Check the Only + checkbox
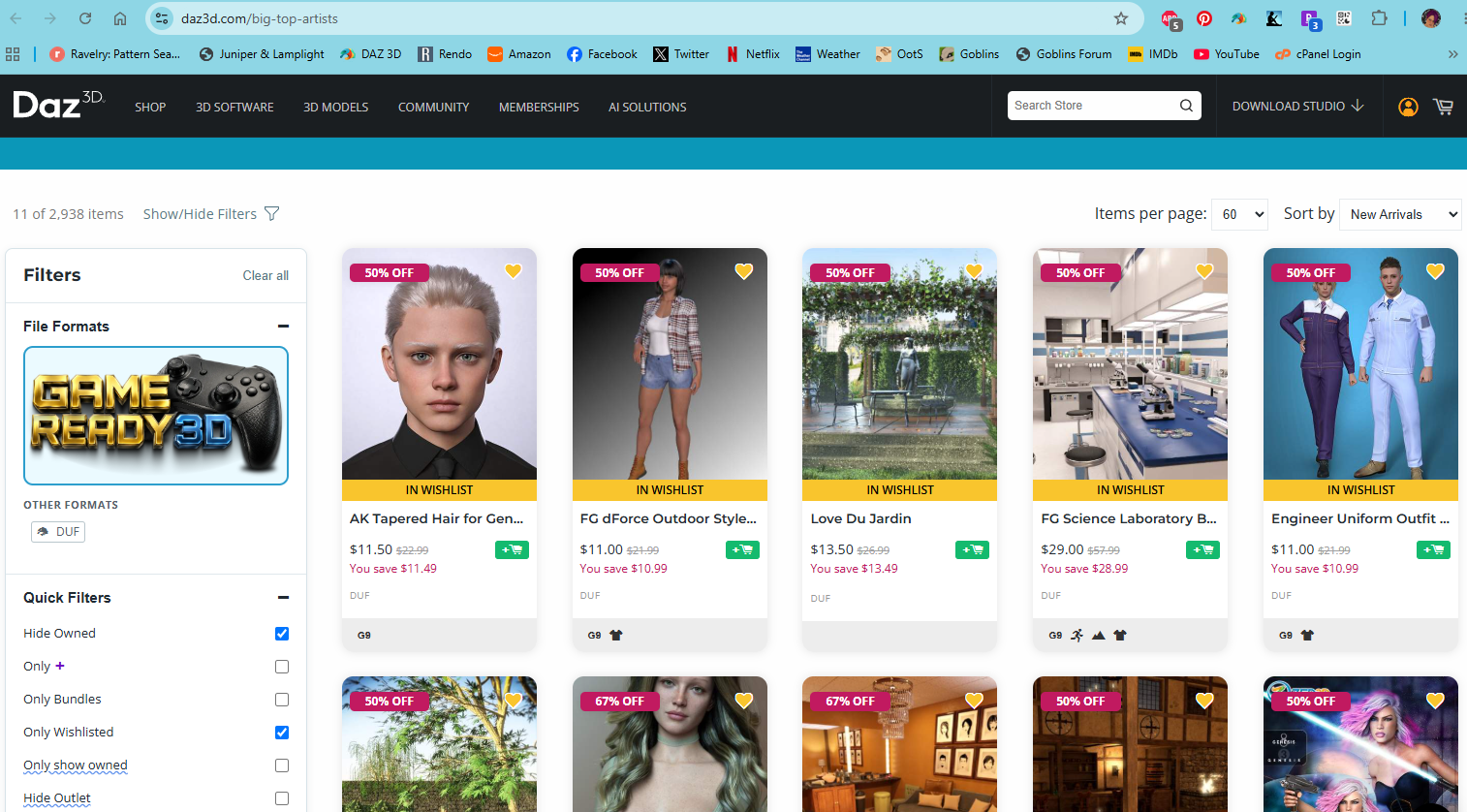Viewport: 1467px width, 812px height. tap(282, 667)
